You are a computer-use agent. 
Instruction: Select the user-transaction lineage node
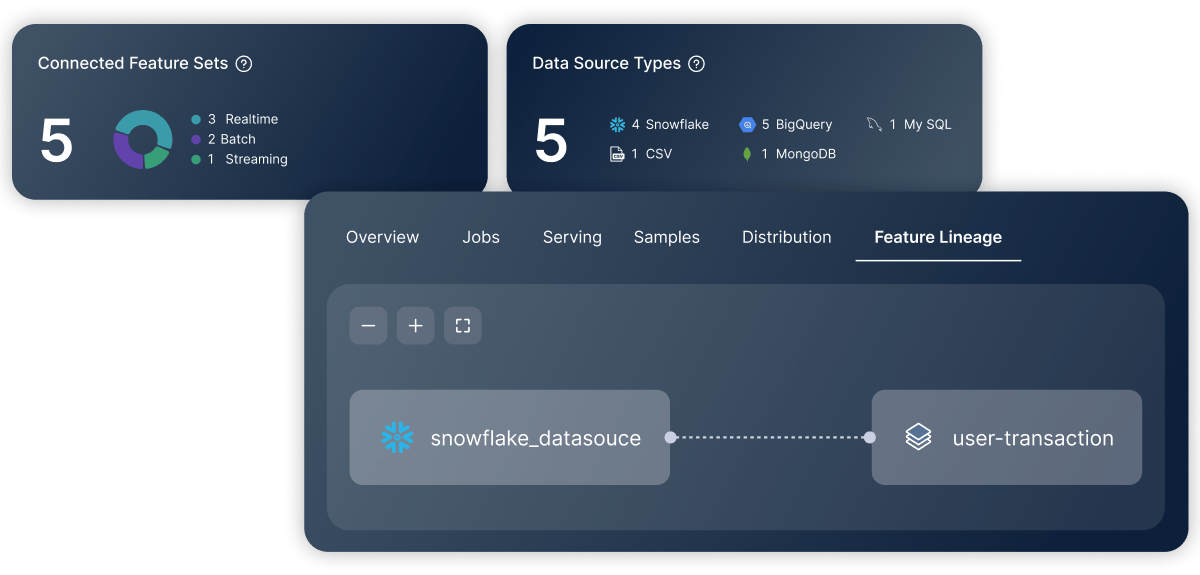(x=1006, y=437)
